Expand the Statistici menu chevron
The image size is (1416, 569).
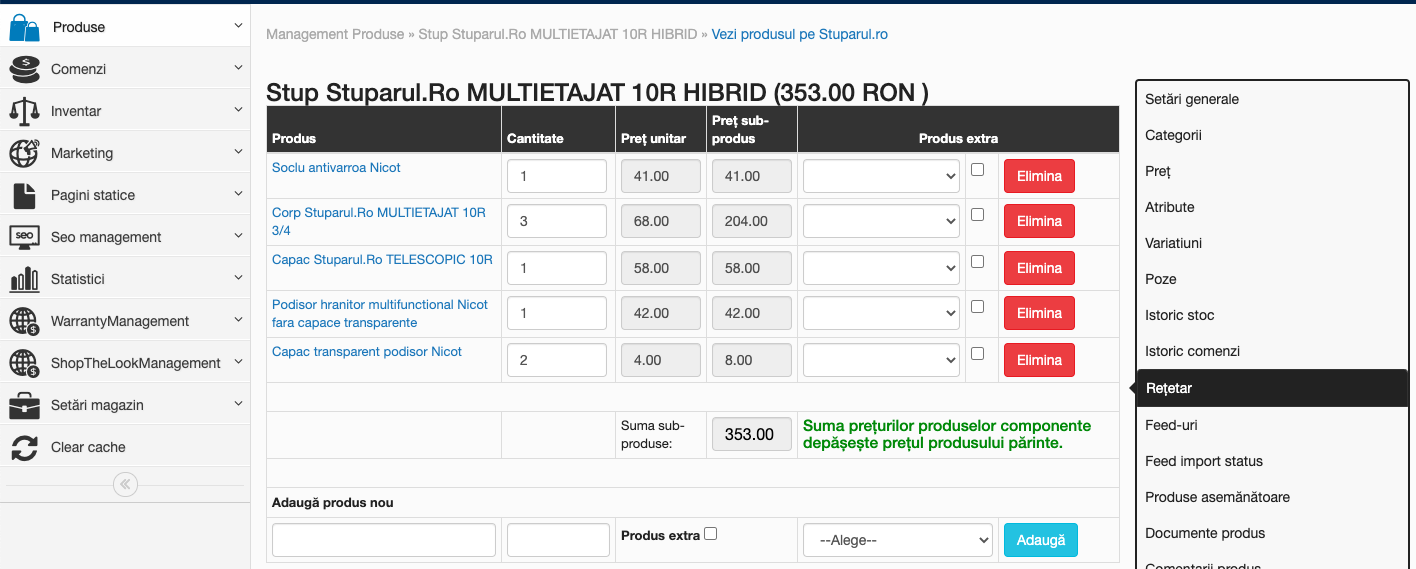tap(238, 278)
